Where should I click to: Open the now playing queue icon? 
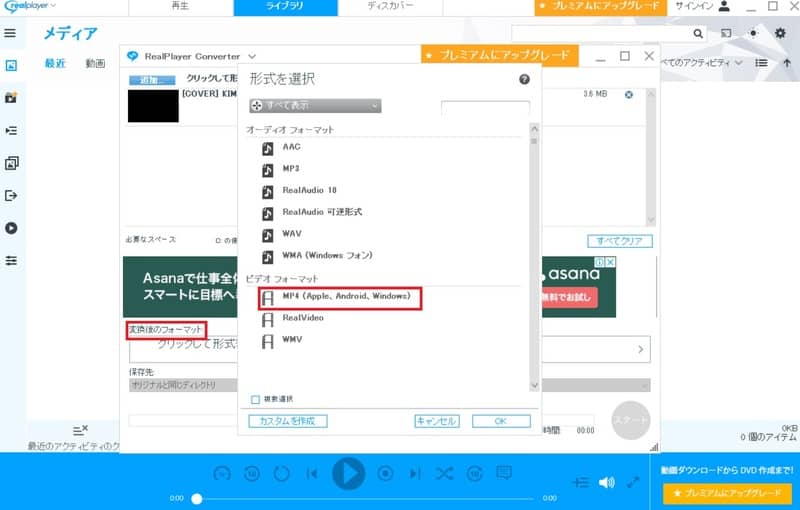[x=581, y=482]
